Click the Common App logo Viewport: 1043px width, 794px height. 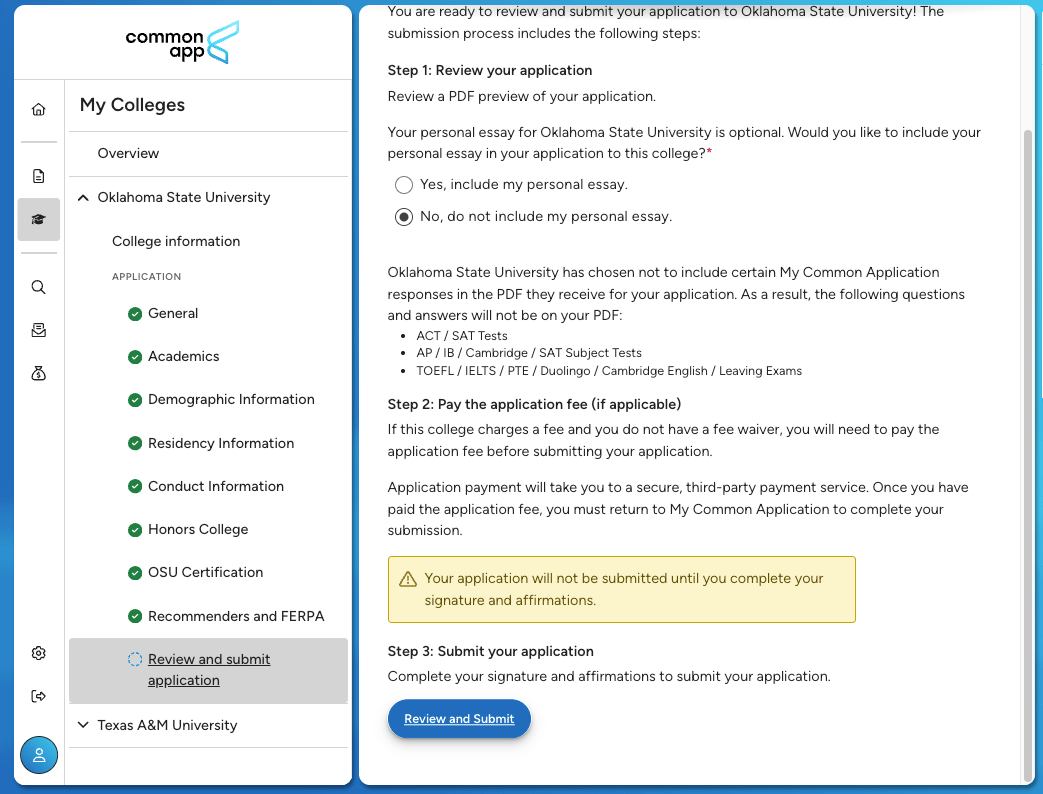click(183, 42)
